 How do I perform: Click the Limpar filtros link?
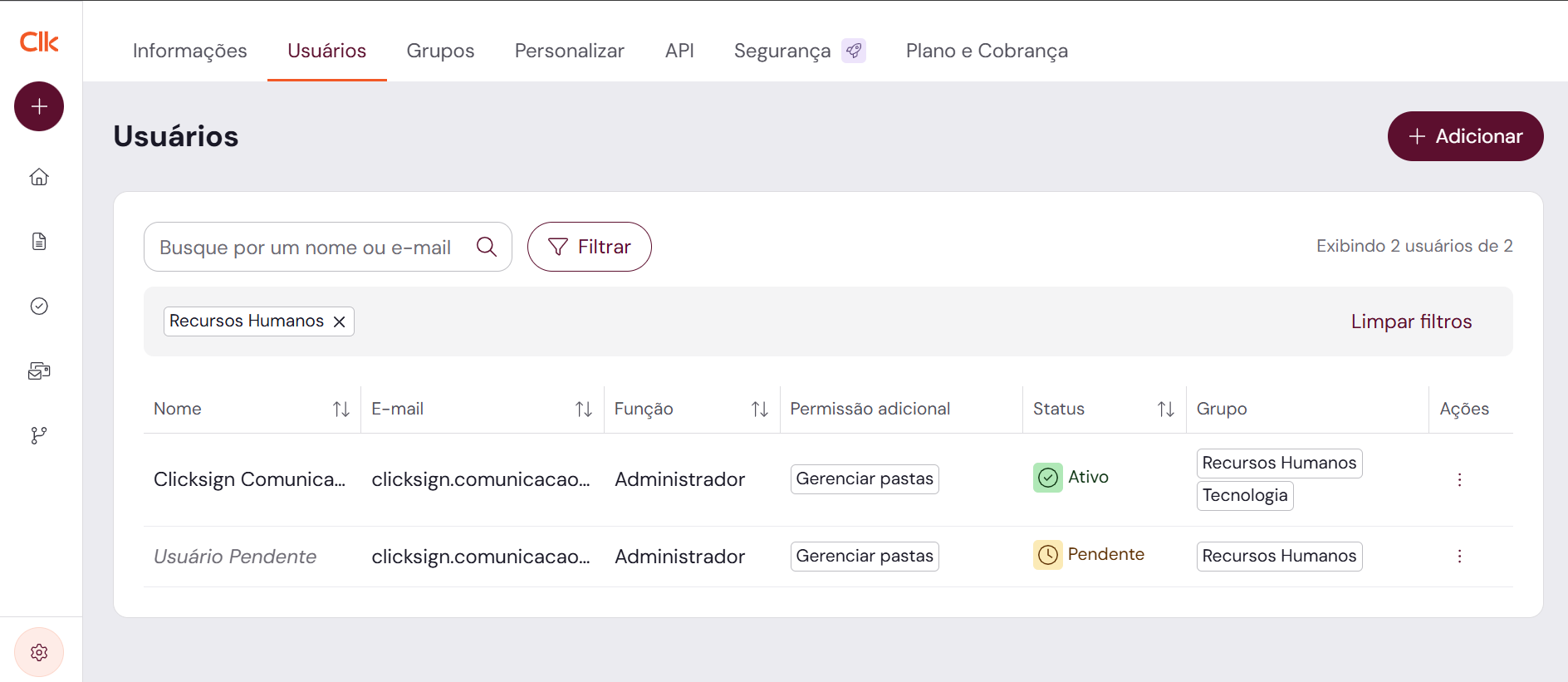1411,321
